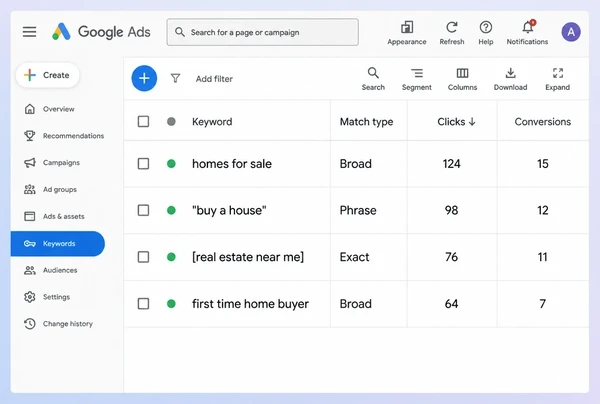600x404 pixels.
Task: Click the search magnifier in the search bar
Action: (x=179, y=32)
